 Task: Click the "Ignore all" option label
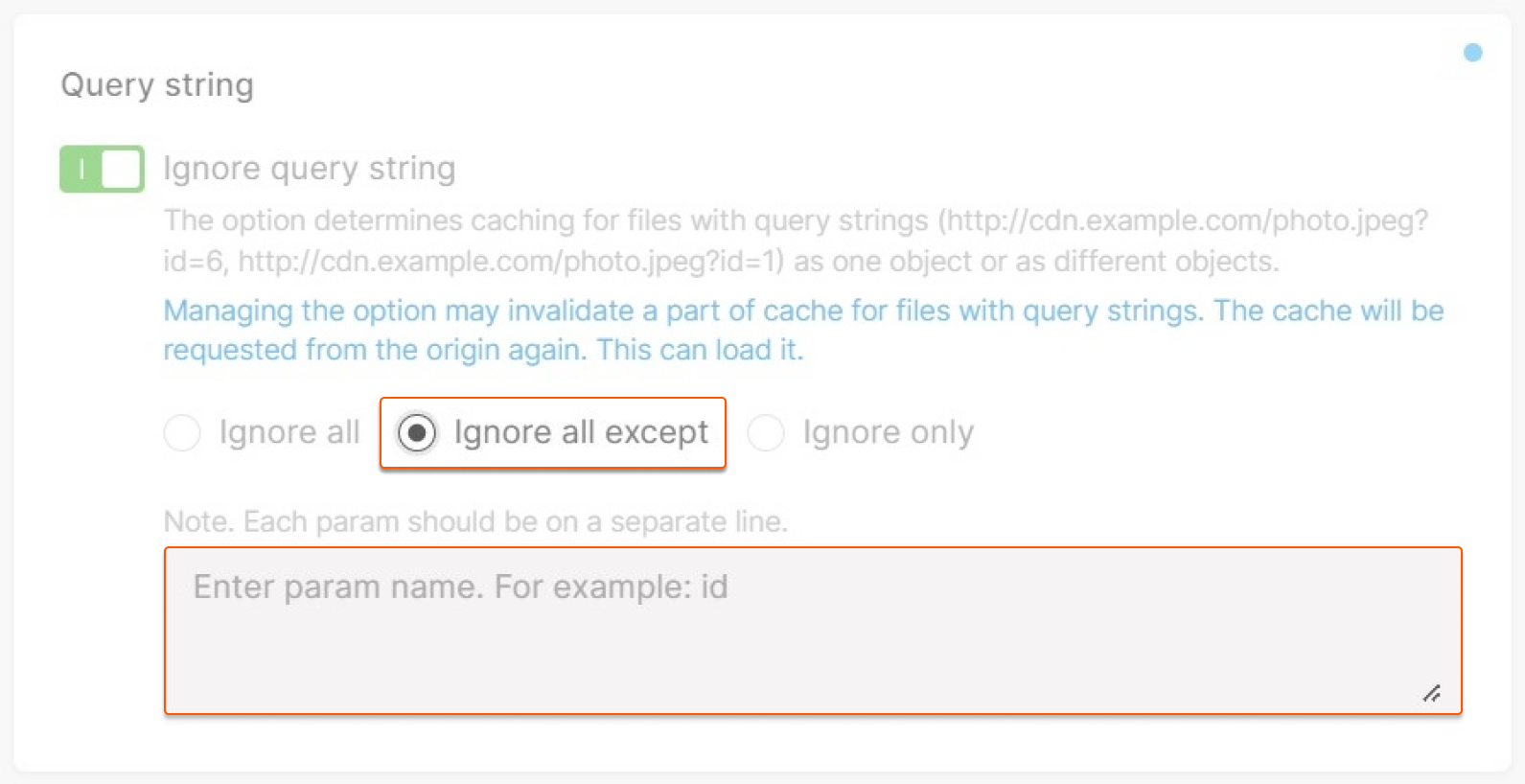pos(289,432)
